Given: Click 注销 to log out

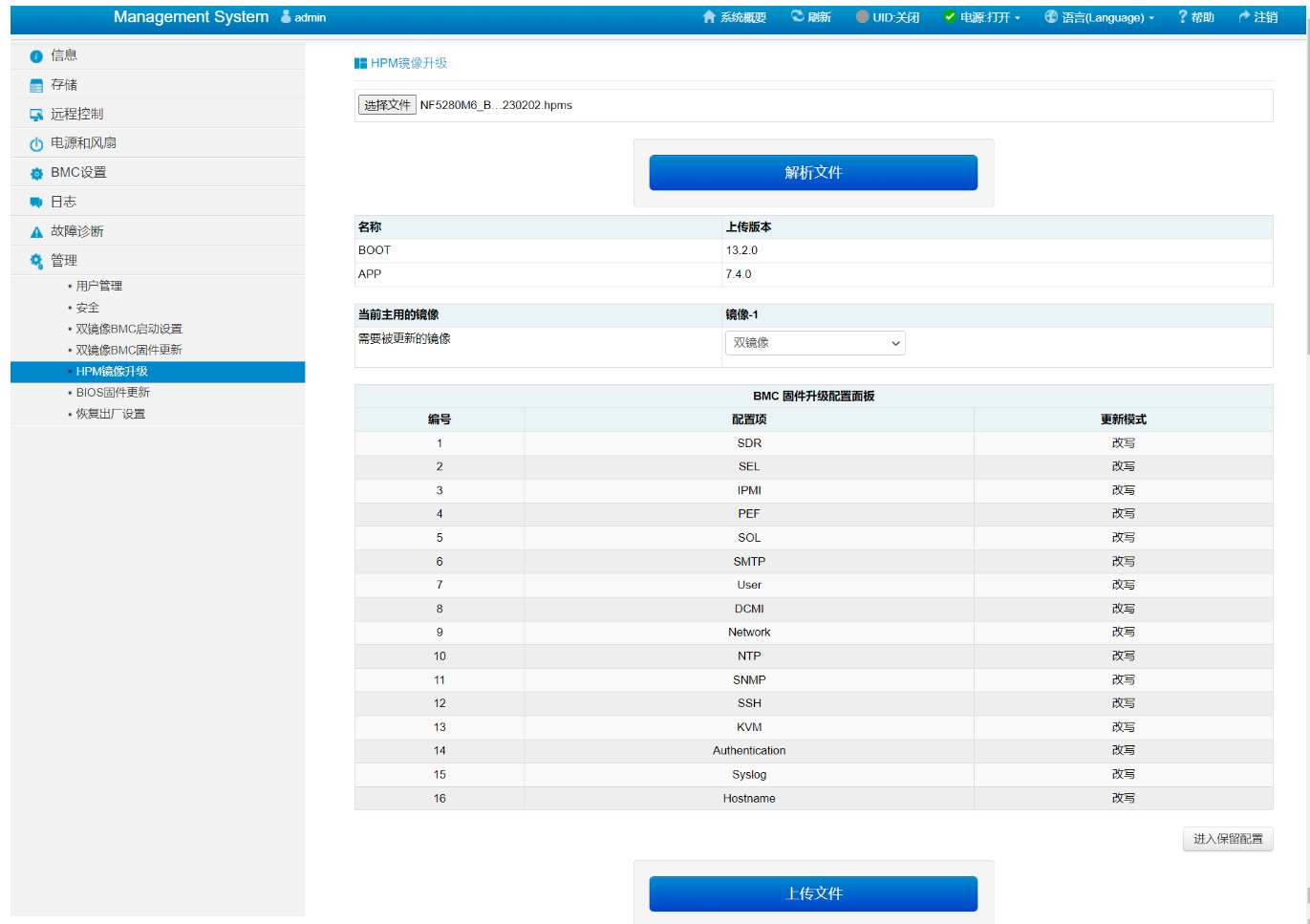Looking at the screenshot, I should 1257,17.
